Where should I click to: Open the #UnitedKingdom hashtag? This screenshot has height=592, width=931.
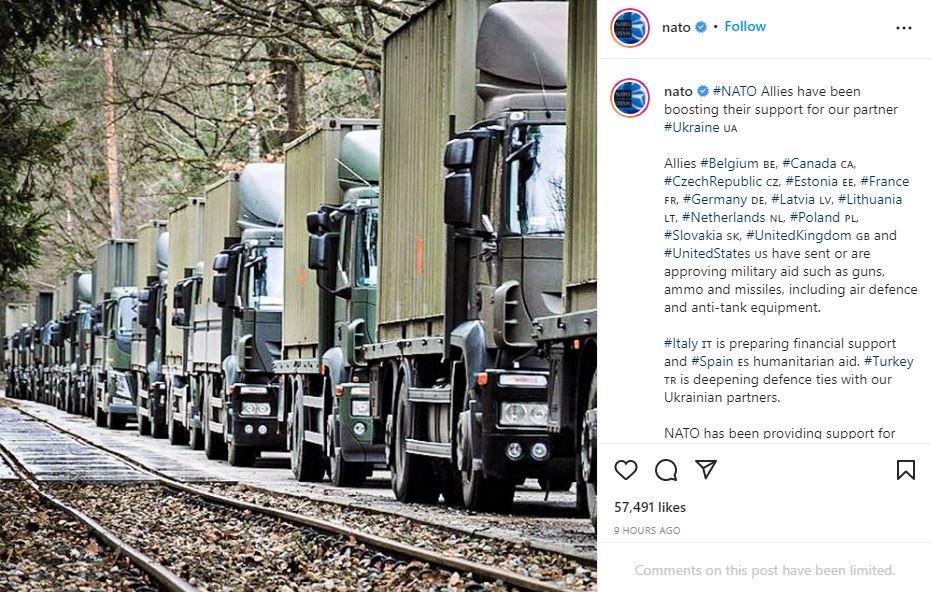pos(798,235)
